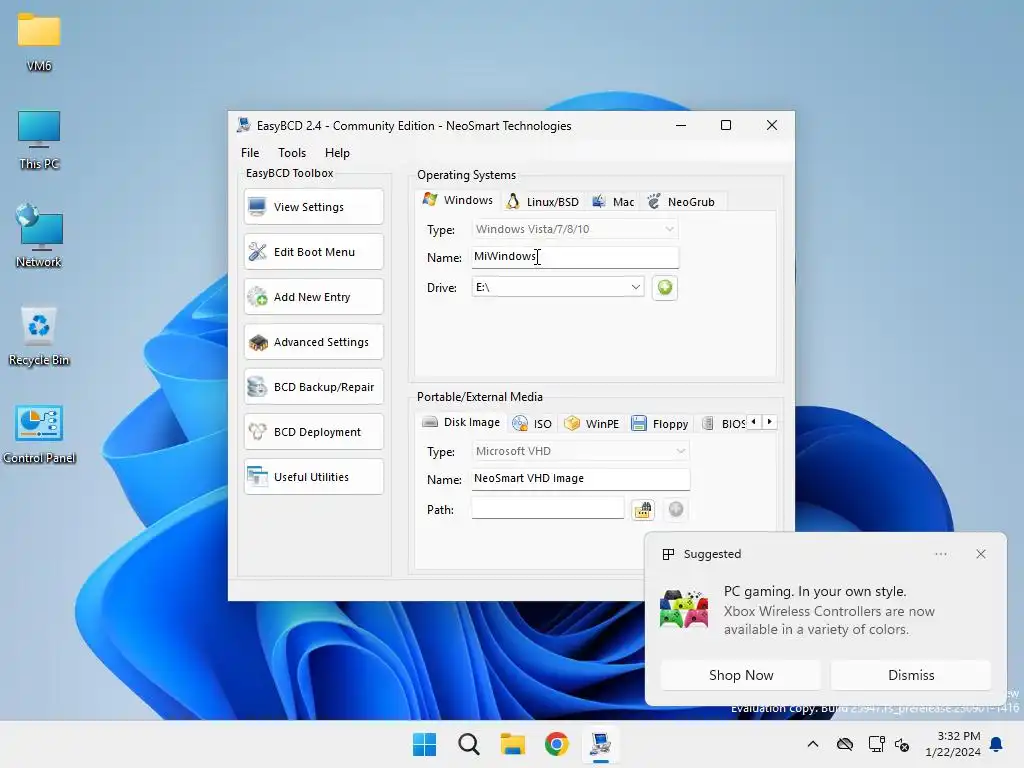The image size is (1024, 768).
Task: Switch to the Windows OS tab
Action: [x=458, y=200]
